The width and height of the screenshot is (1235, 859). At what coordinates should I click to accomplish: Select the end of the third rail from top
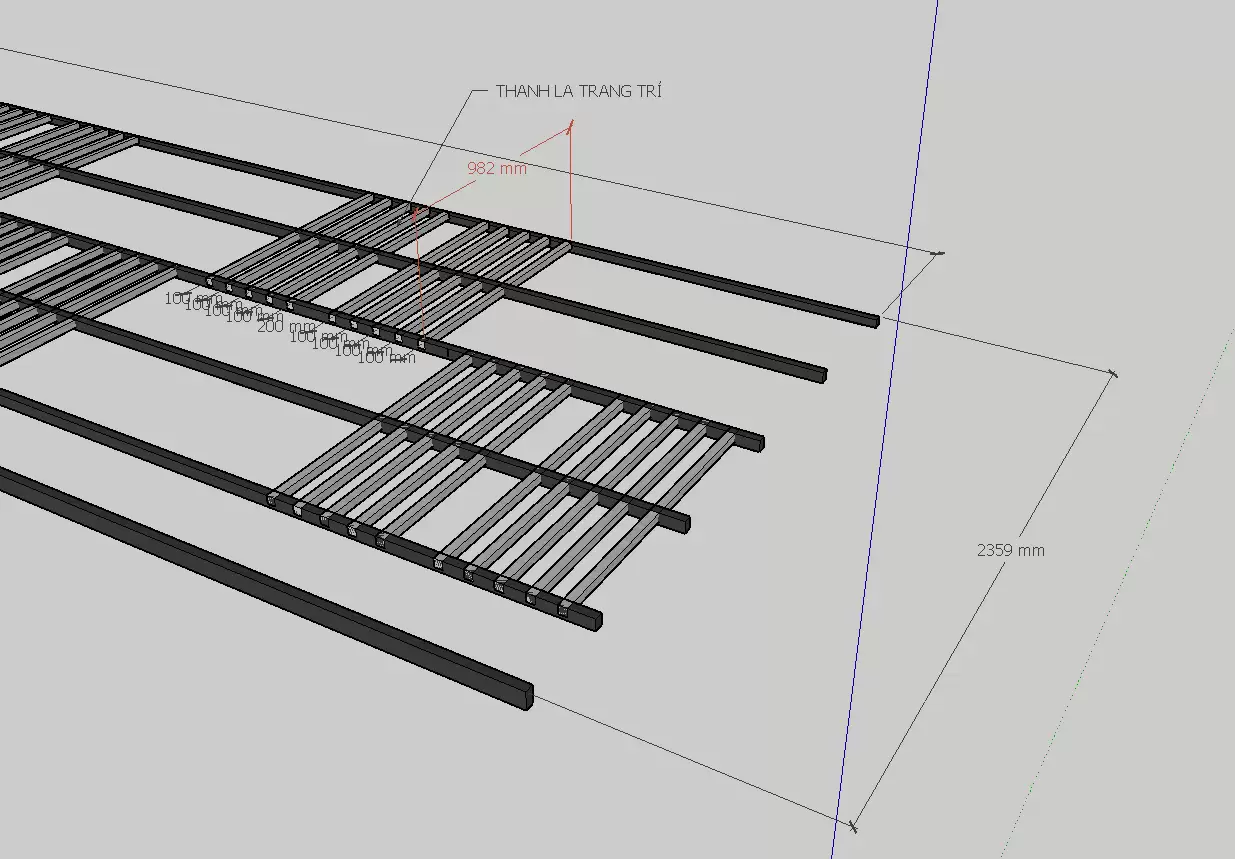click(759, 442)
